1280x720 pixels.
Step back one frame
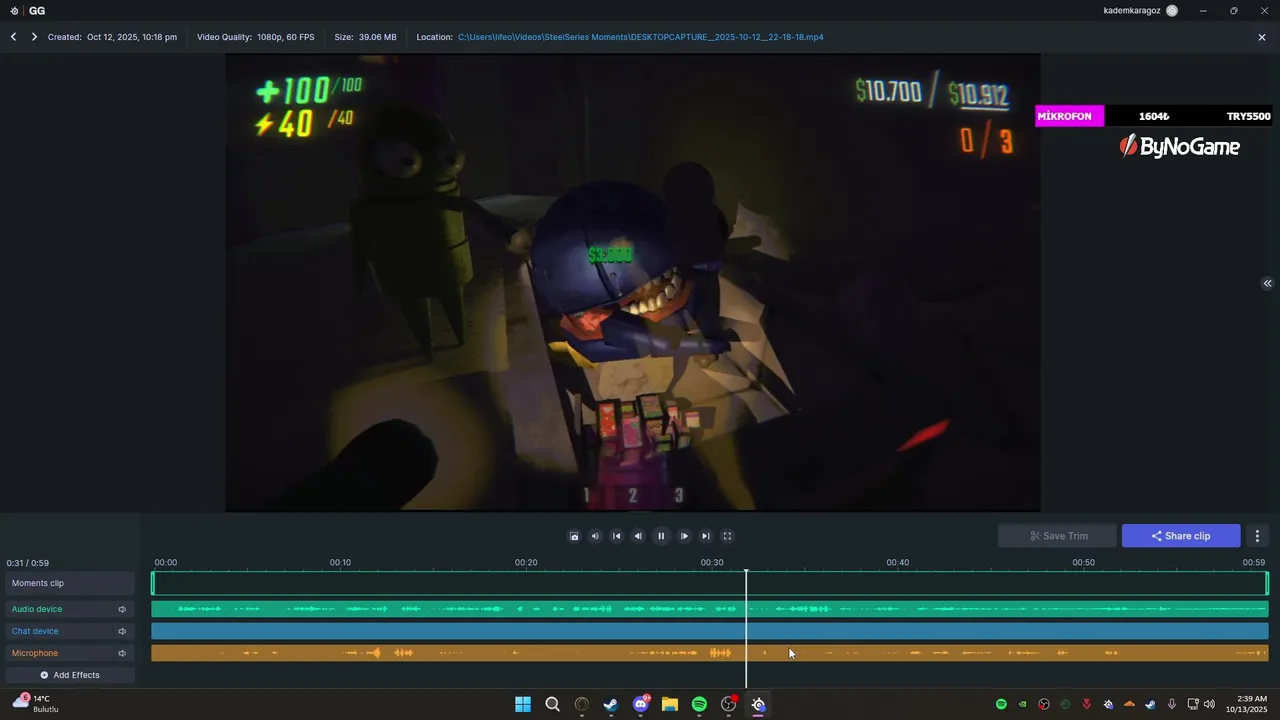click(638, 536)
